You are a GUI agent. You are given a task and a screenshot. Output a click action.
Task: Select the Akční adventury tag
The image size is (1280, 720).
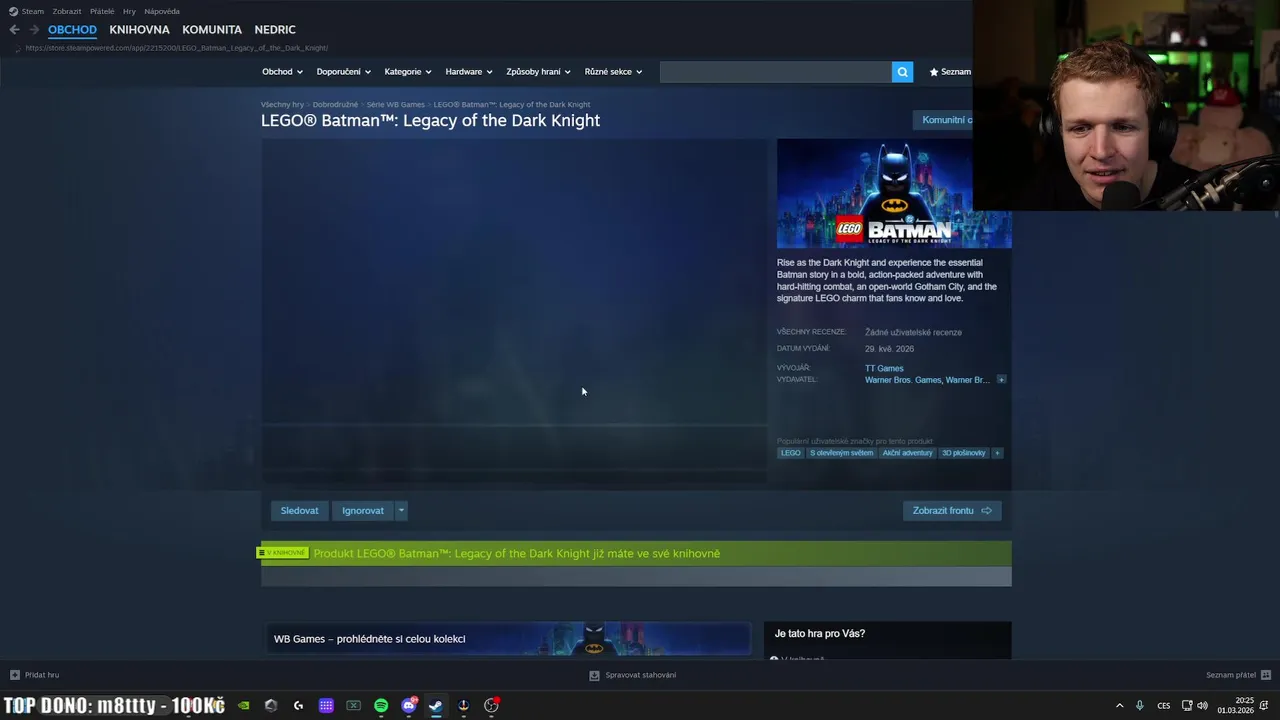[907, 453]
